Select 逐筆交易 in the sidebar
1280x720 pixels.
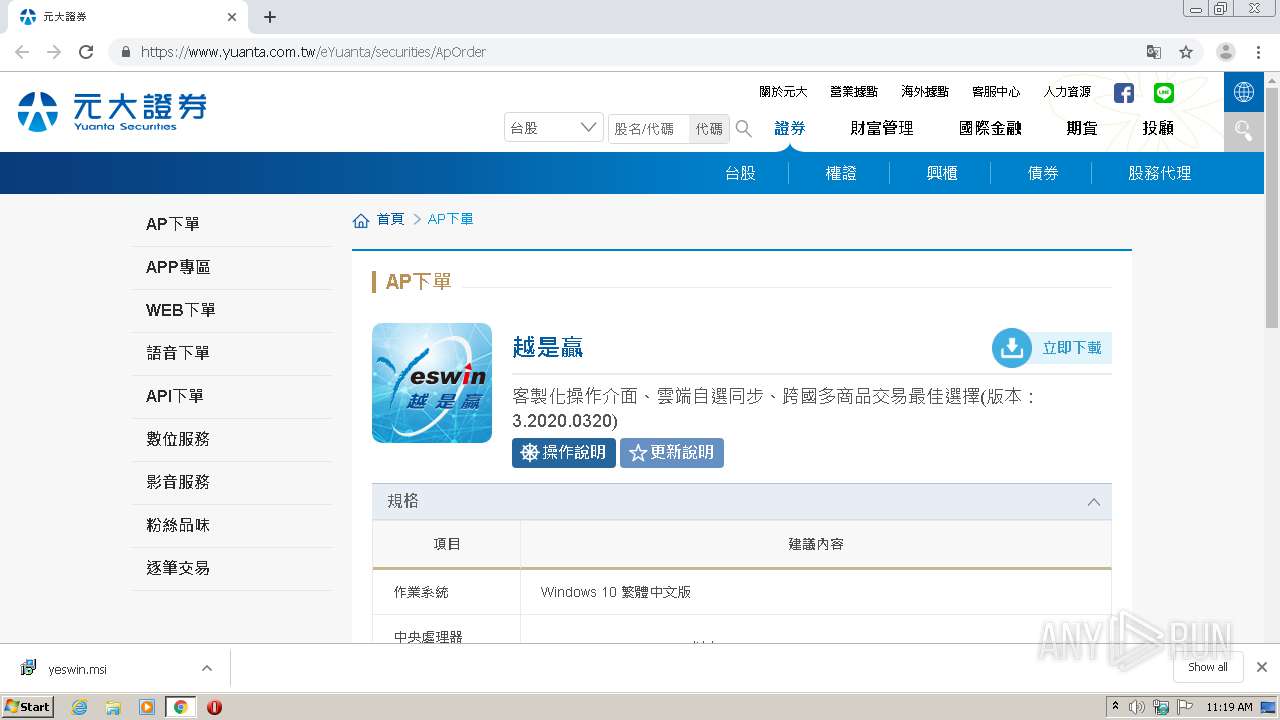tap(232, 569)
